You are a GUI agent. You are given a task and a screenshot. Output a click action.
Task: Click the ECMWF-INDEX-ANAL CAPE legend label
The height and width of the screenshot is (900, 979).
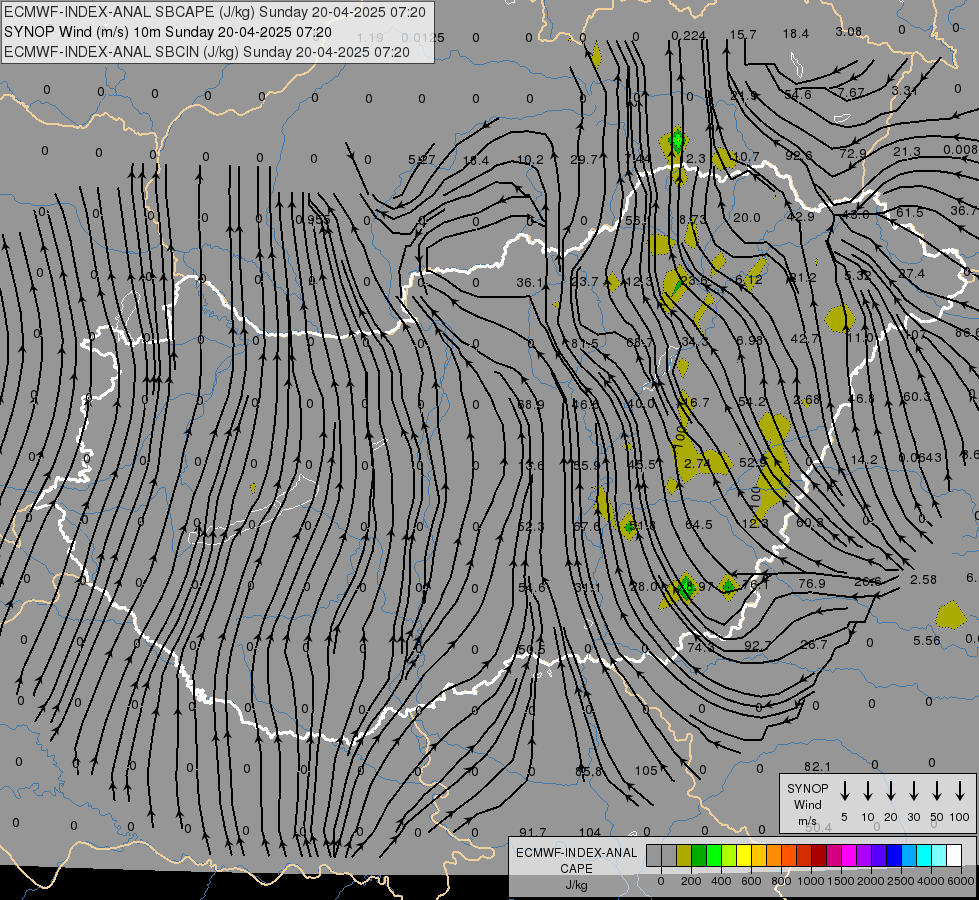tap(576, 868)
